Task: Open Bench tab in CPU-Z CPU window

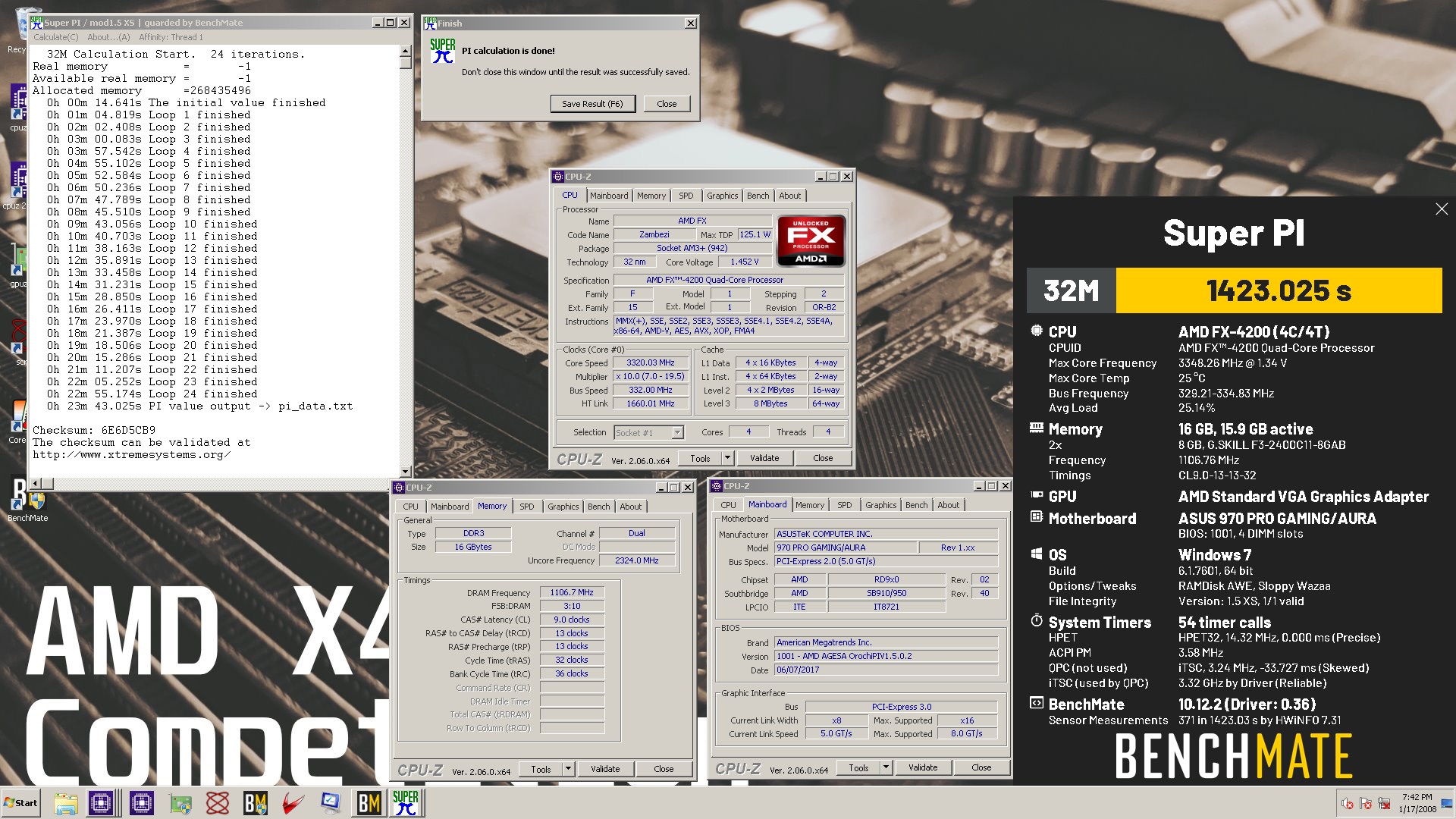Action: click(x=758, y=196)
